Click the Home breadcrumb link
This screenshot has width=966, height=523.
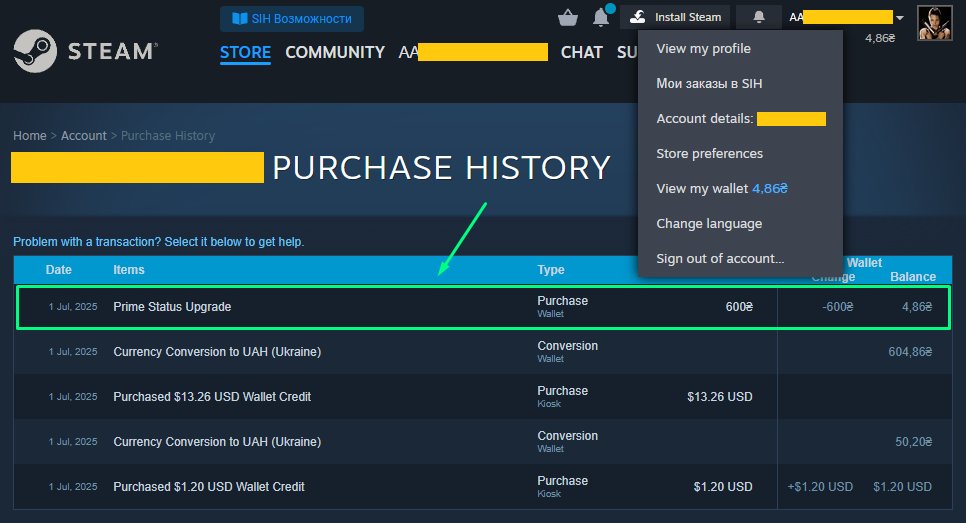point(30,136)
